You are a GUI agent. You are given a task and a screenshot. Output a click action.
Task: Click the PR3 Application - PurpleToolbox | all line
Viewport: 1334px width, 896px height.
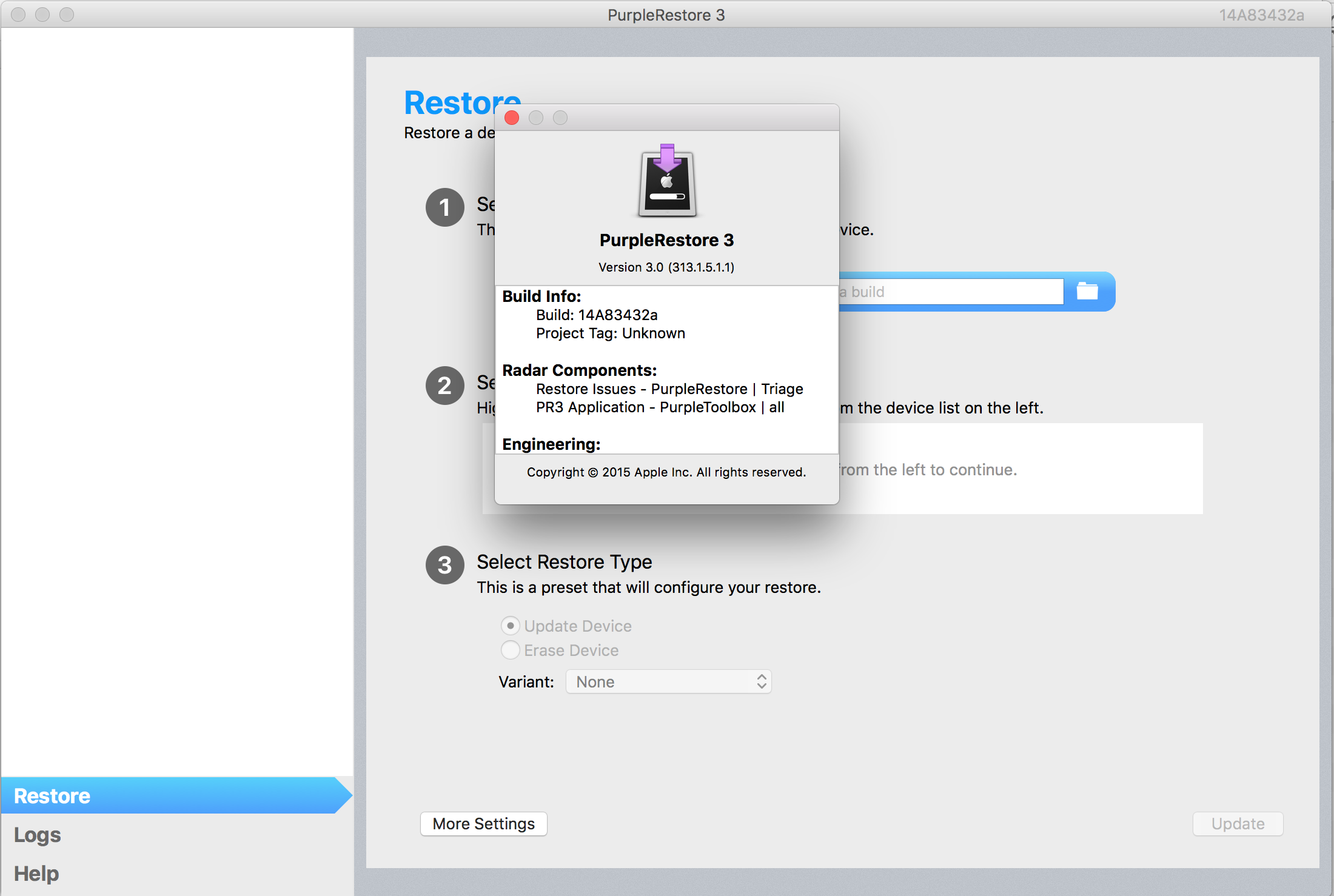pyautogui.click(x=660, y=407)
